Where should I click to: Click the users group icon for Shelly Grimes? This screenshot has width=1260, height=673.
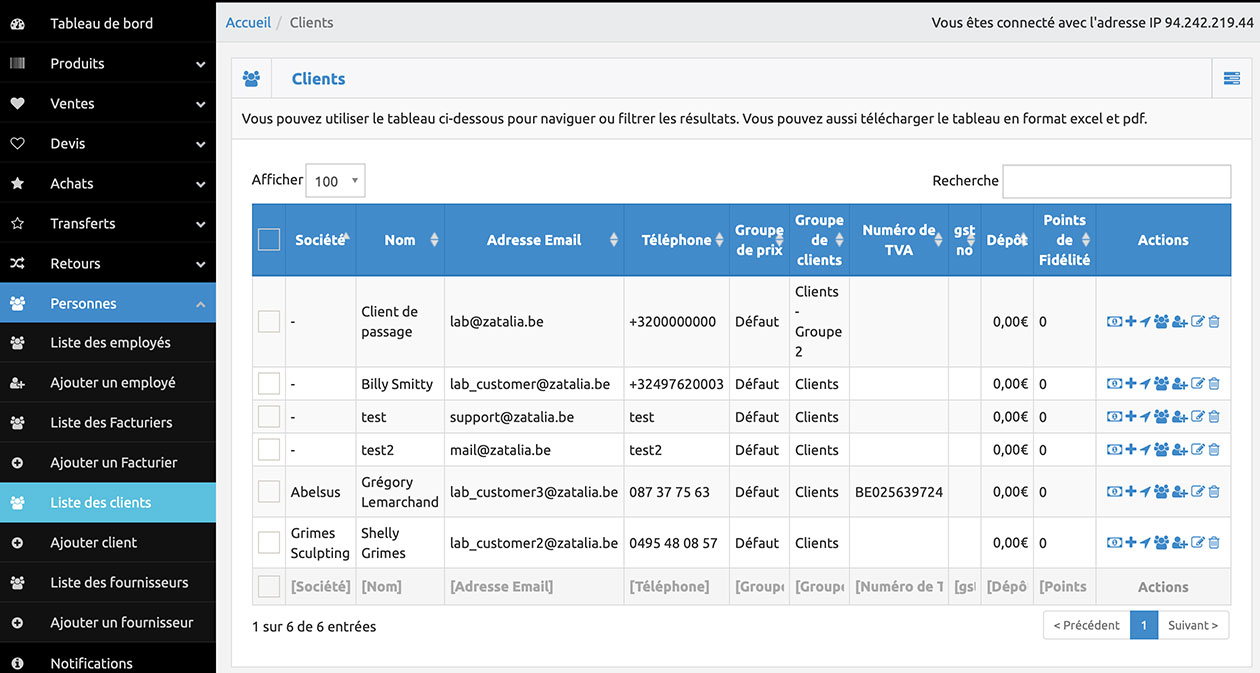tap(1161, 543)
